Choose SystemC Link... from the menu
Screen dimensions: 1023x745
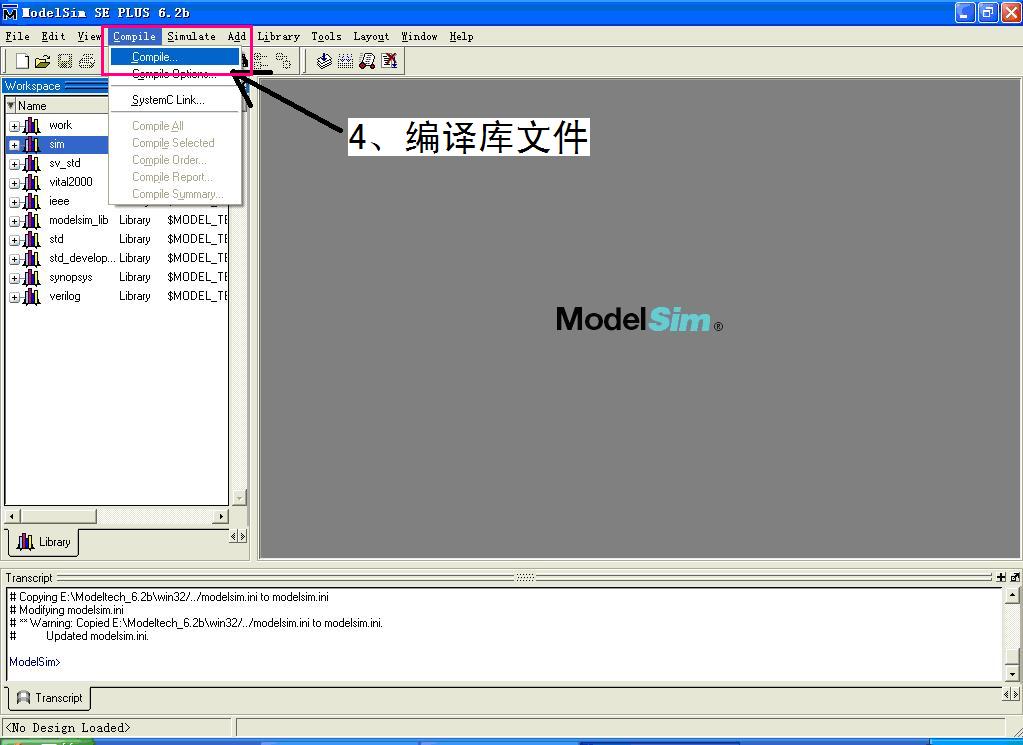pos(174,100)
